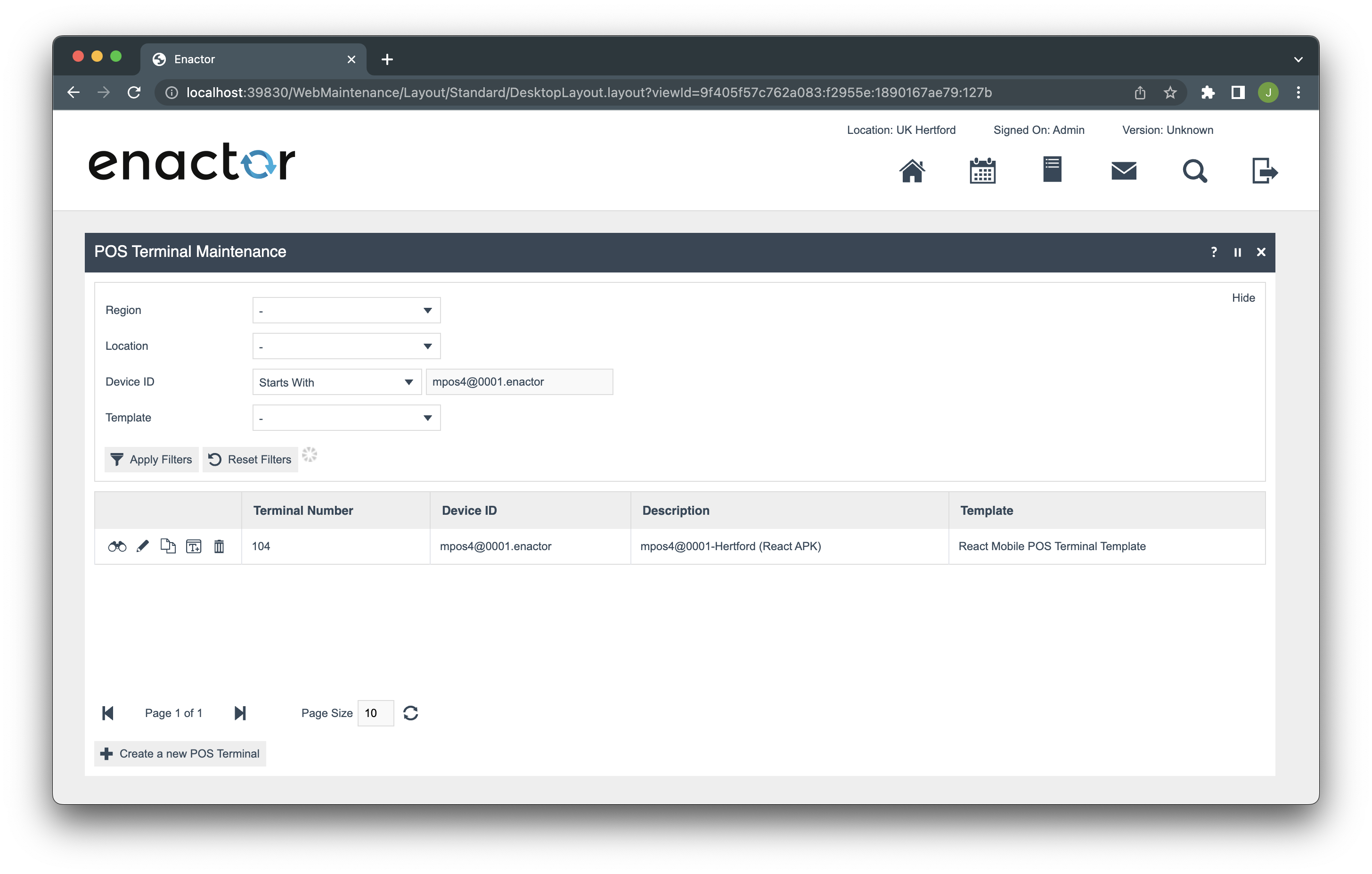1372x874 pixels.
Task: Go back in browser history
Action: tap(73, 92)
